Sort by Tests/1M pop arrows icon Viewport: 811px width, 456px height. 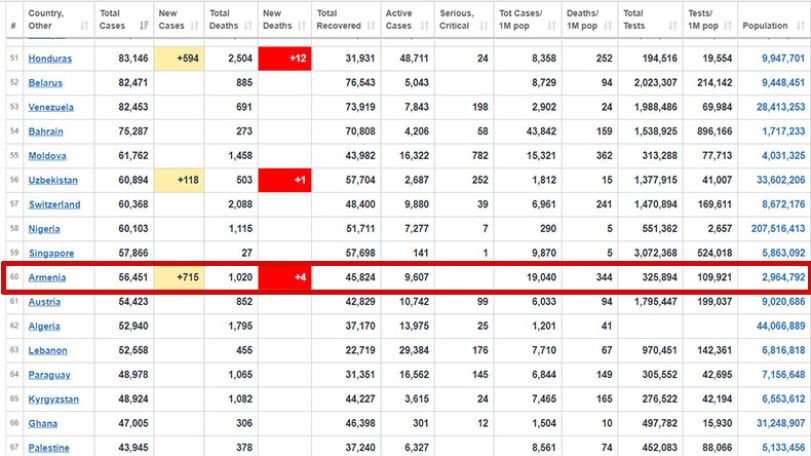pyautogui.click(x=728, y=25)
